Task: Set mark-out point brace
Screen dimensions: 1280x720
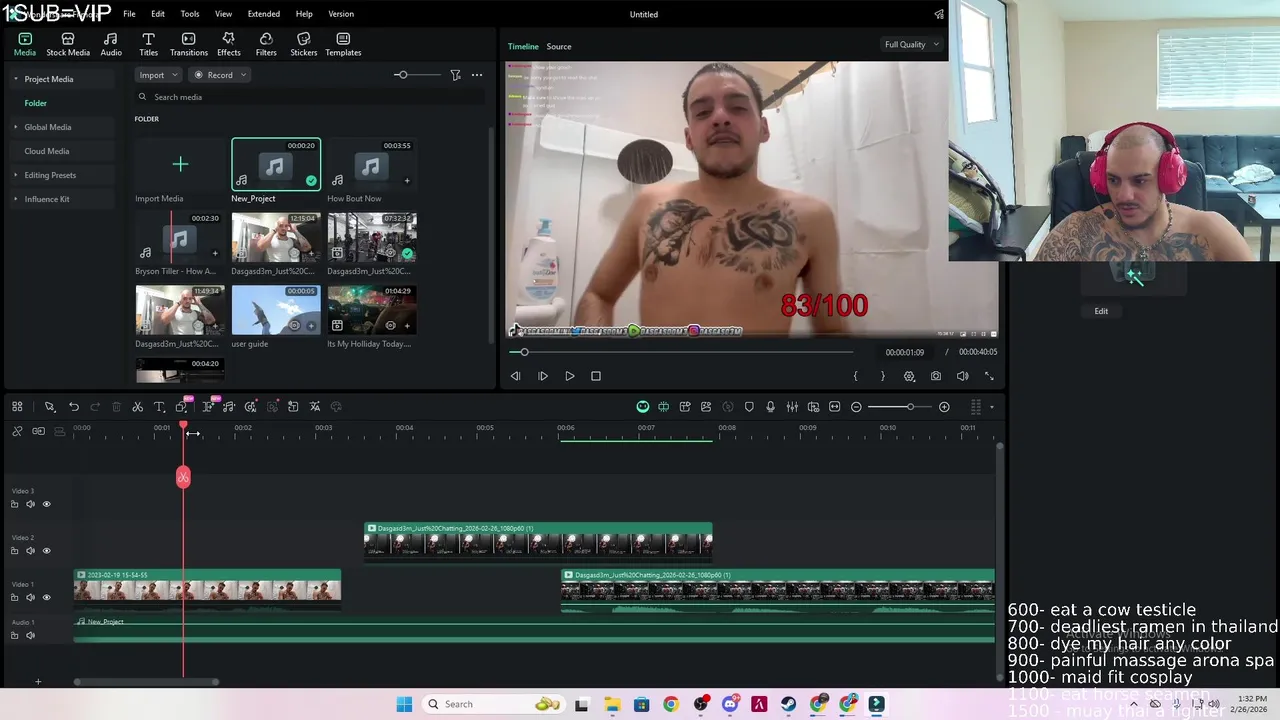Action: (x=882, y=376)
